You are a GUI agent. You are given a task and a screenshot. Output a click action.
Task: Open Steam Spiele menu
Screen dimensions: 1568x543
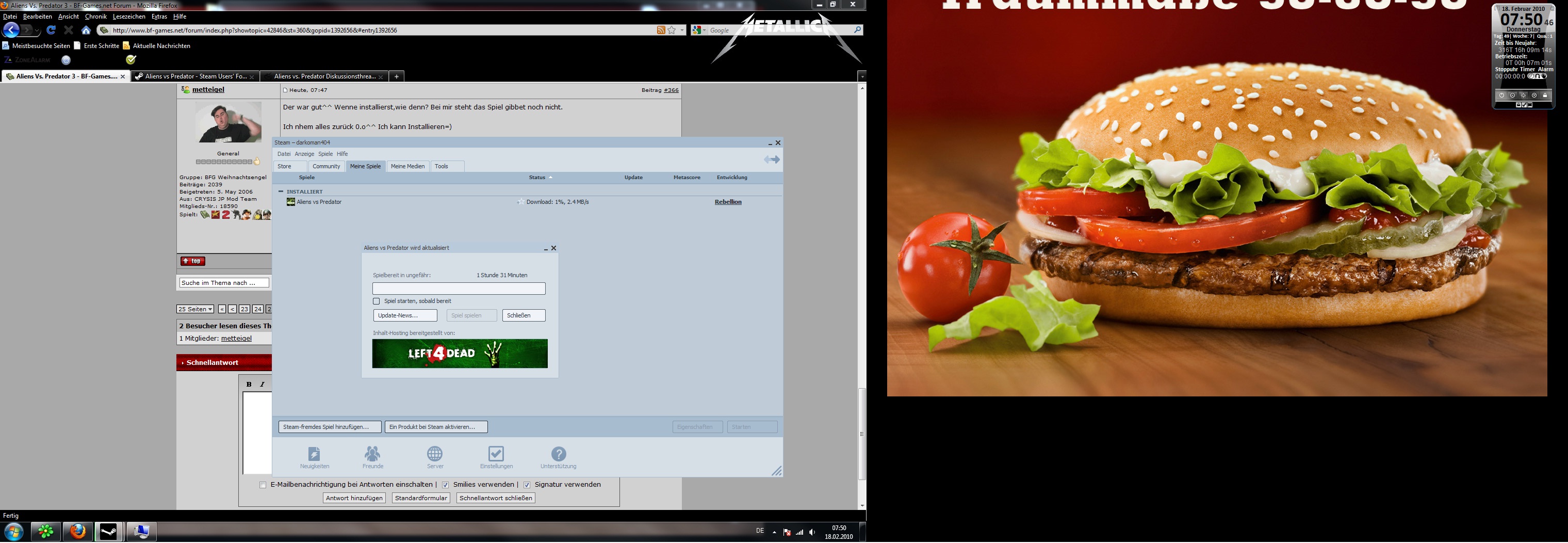tap(325, 154)
